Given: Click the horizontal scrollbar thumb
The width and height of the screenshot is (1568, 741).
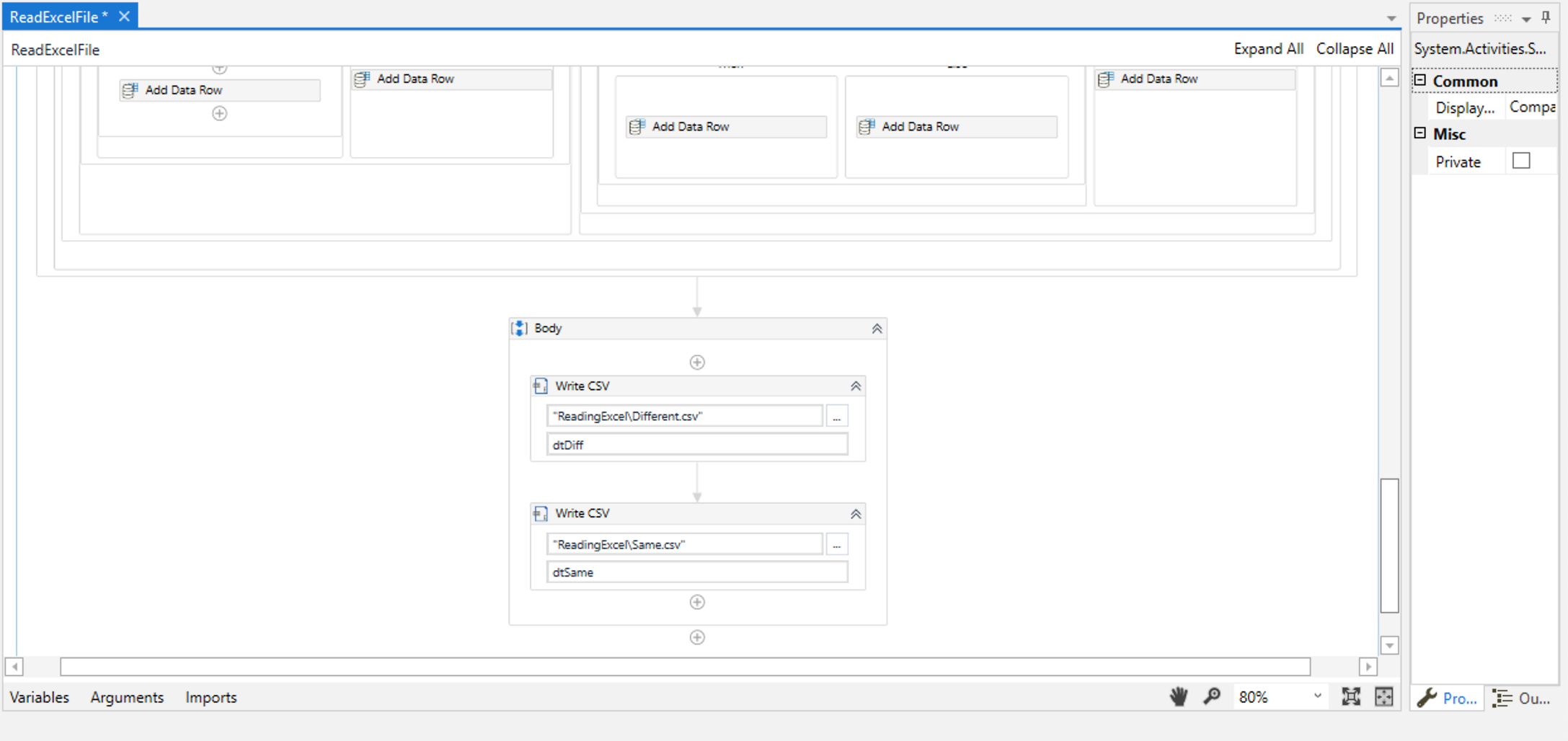Looking at the screenshot, I should [x=685, y=667].
